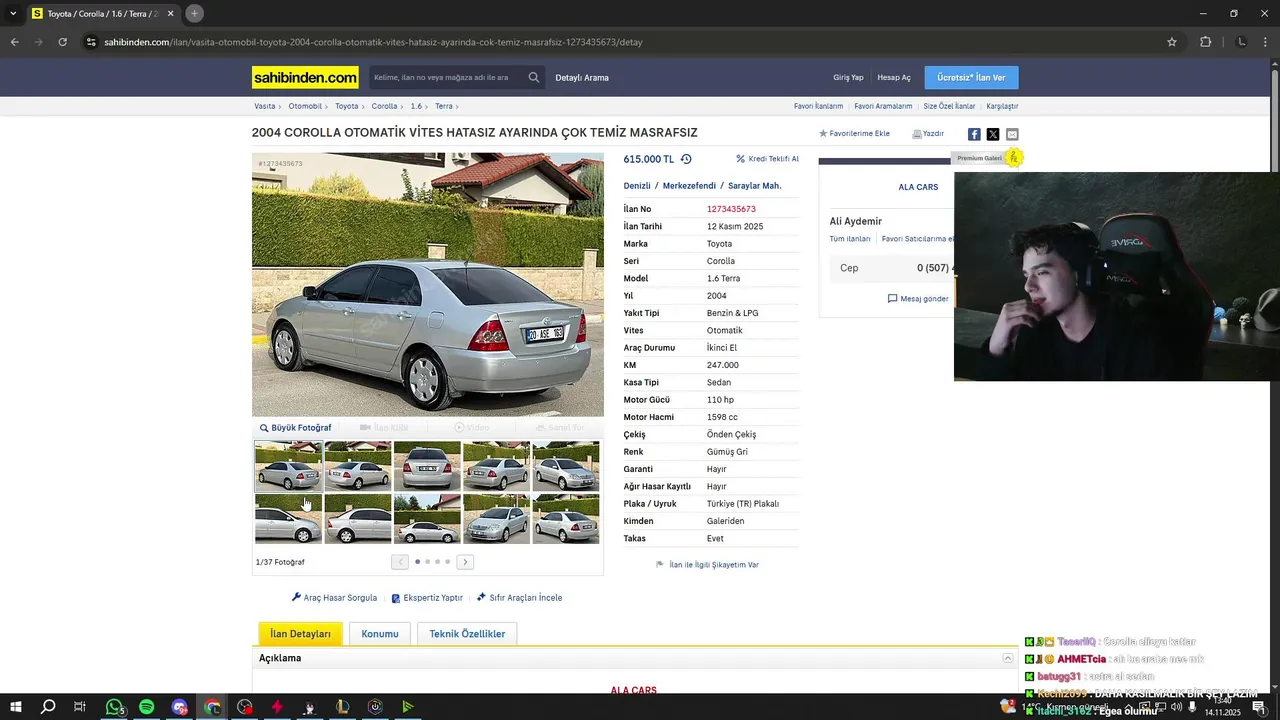1280x720 pixels.
Task: Click the Giriş Yap login link
Action: point(848,77)
